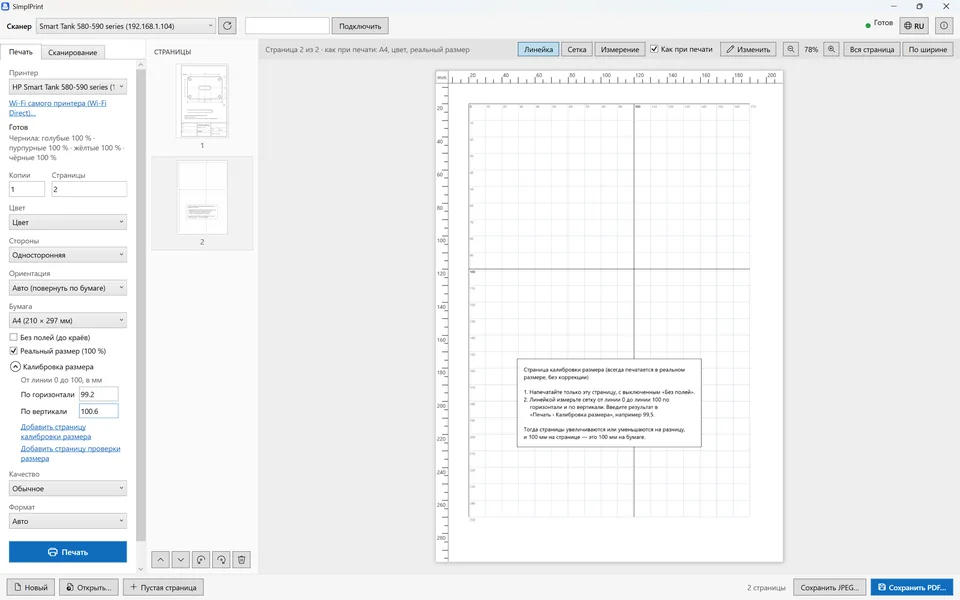The width and height of the screenshot is (960, 600).
Task: Click the Изменить edit button
Action: (x=748, y=50)
